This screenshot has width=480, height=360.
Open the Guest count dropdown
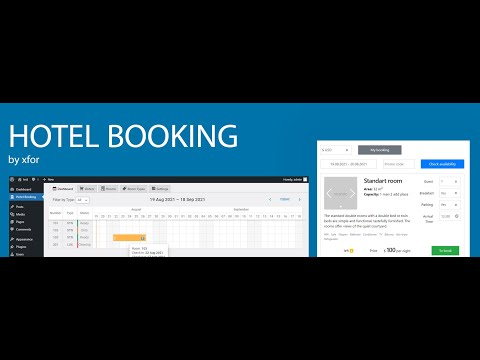[x=450, y=182]
